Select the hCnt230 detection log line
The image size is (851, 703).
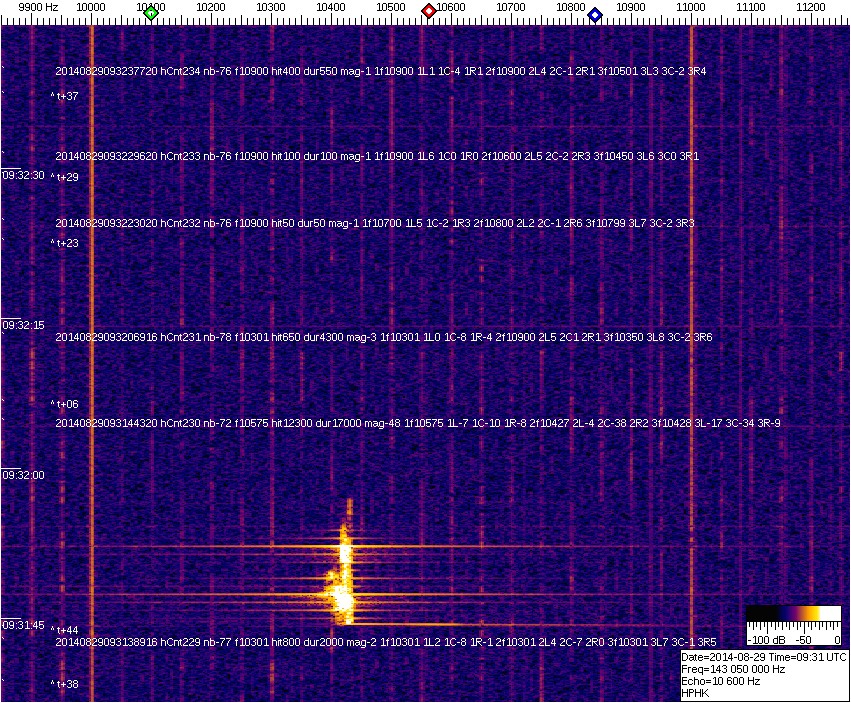(417, 424)
